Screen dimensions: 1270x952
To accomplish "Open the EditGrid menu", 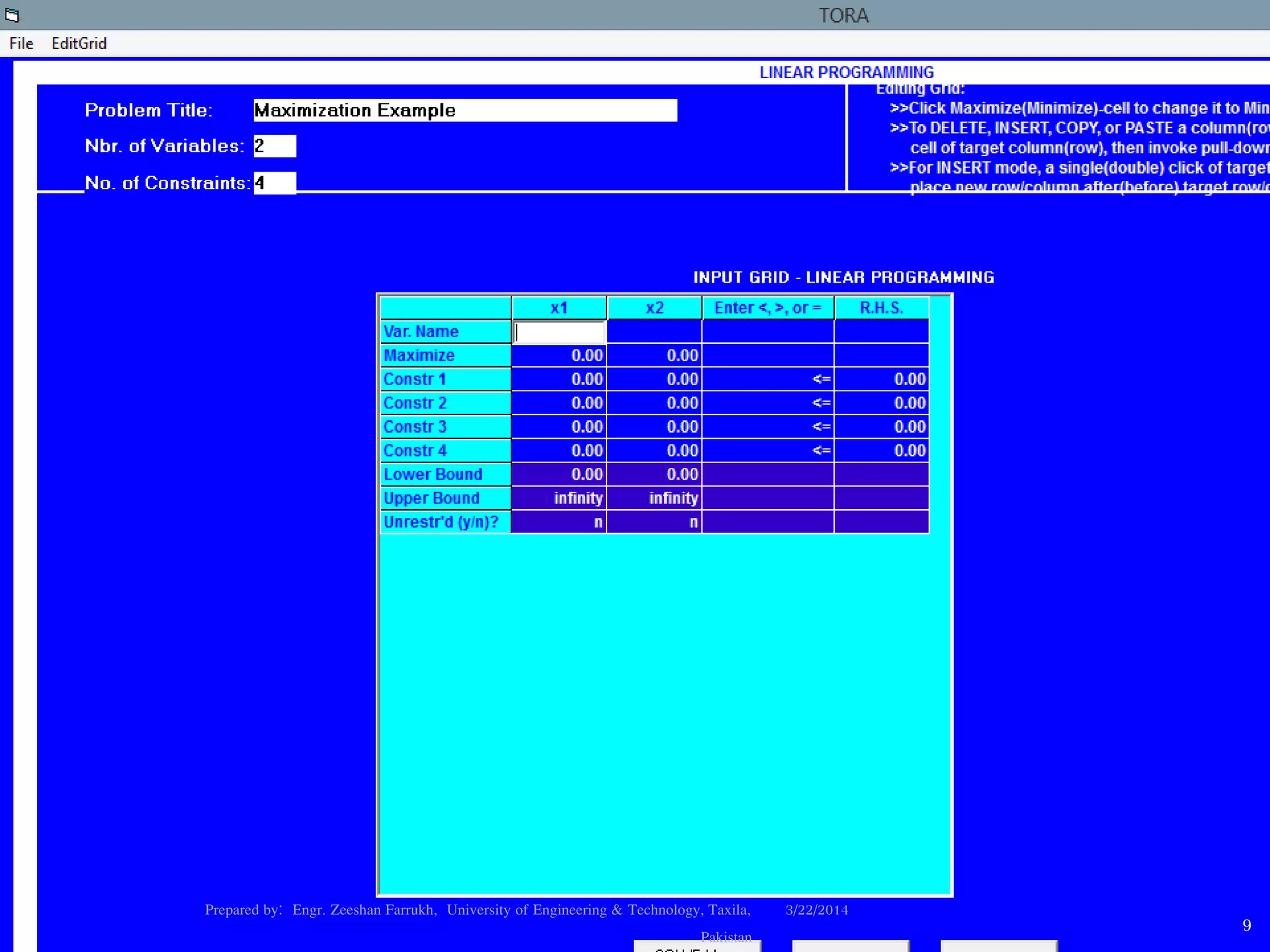I will click(79, 43).
